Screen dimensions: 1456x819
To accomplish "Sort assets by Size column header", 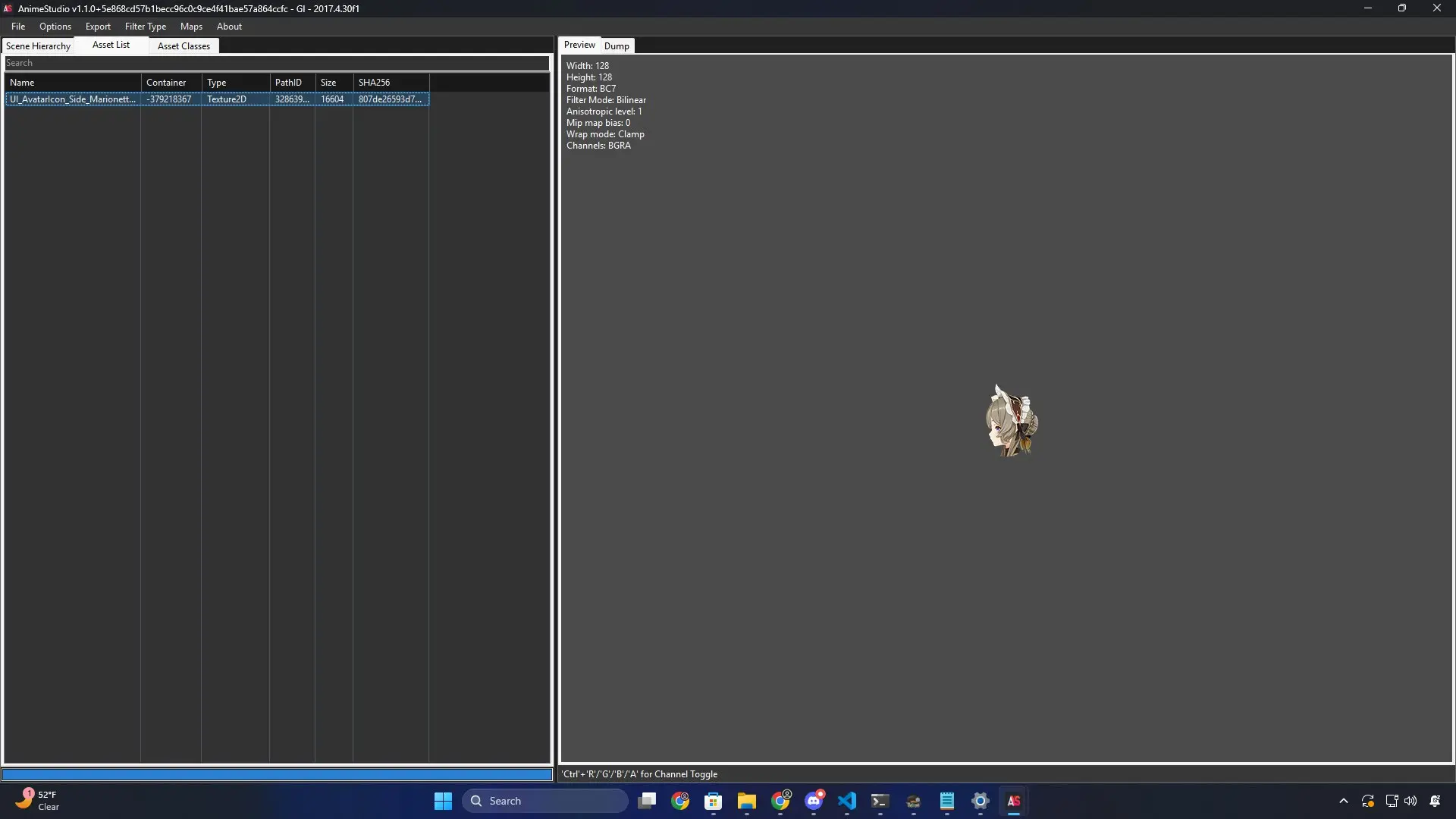I will click(334, 83).
